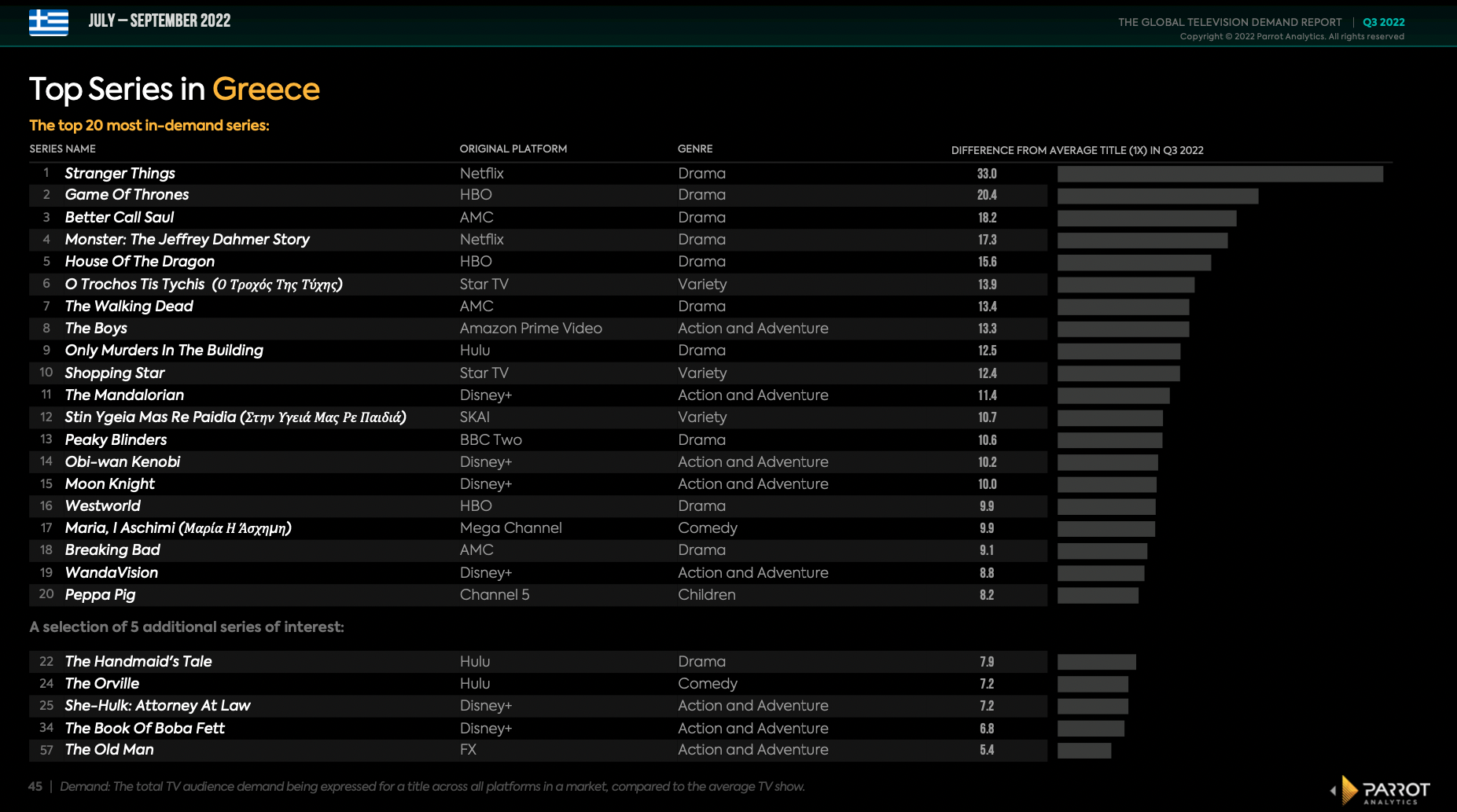Select 'The Boys' series name
Image resolution: width=1457 pixels, height=812 pixels.
96,328
